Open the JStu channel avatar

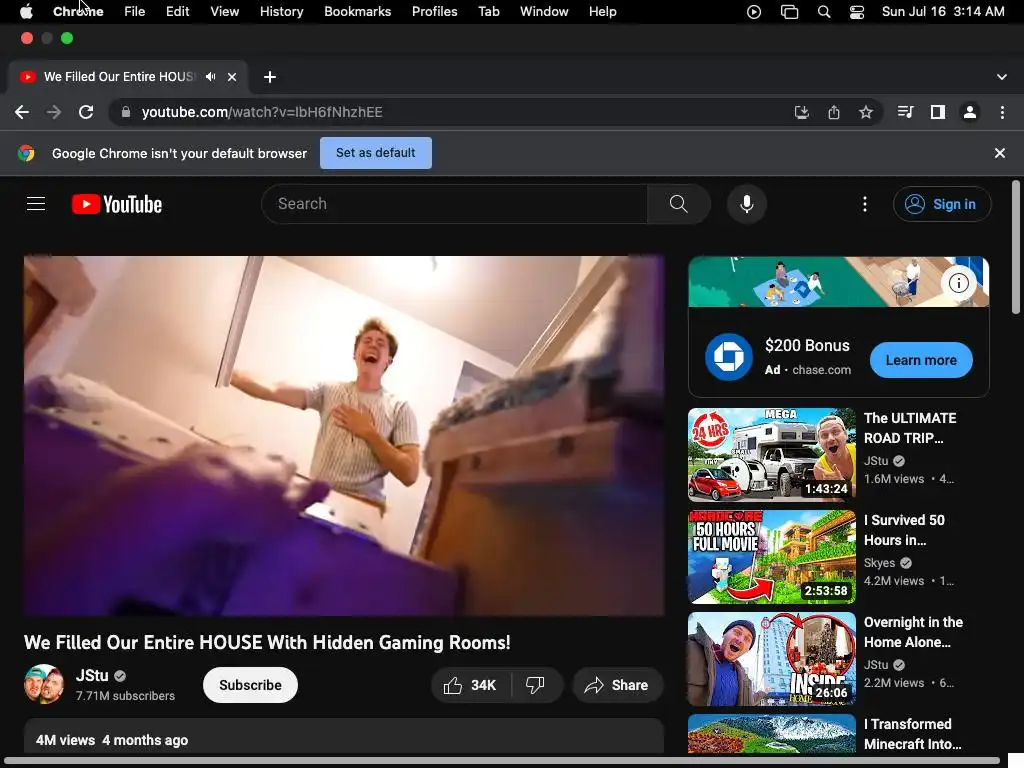click(x=44, y=684)
